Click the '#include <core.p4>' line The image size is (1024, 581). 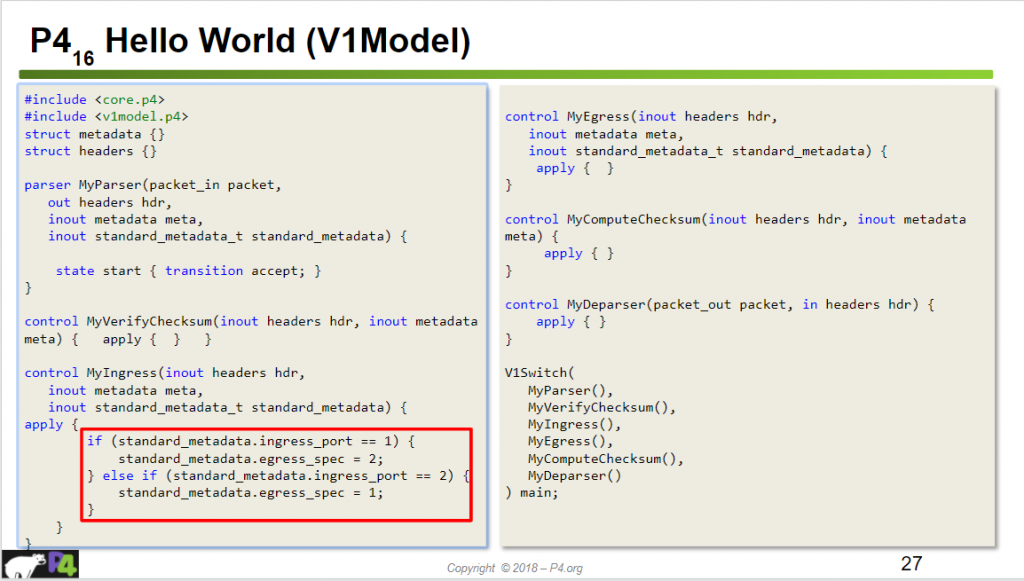(x=95, y=99)
